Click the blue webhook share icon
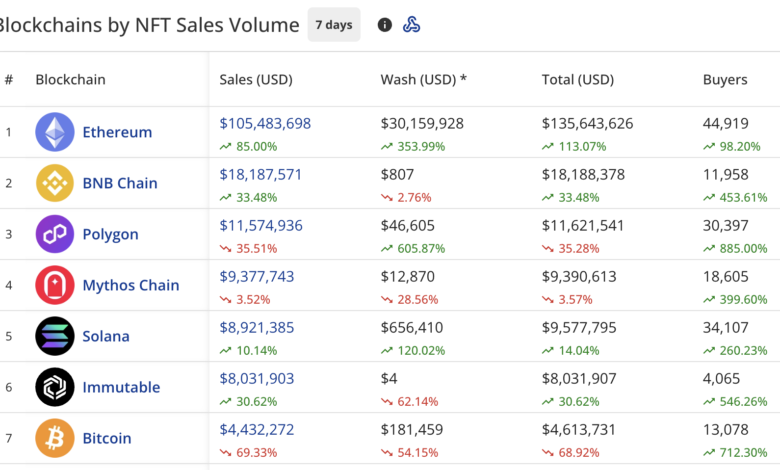This screenshot has width=780, height=470. 411,25
